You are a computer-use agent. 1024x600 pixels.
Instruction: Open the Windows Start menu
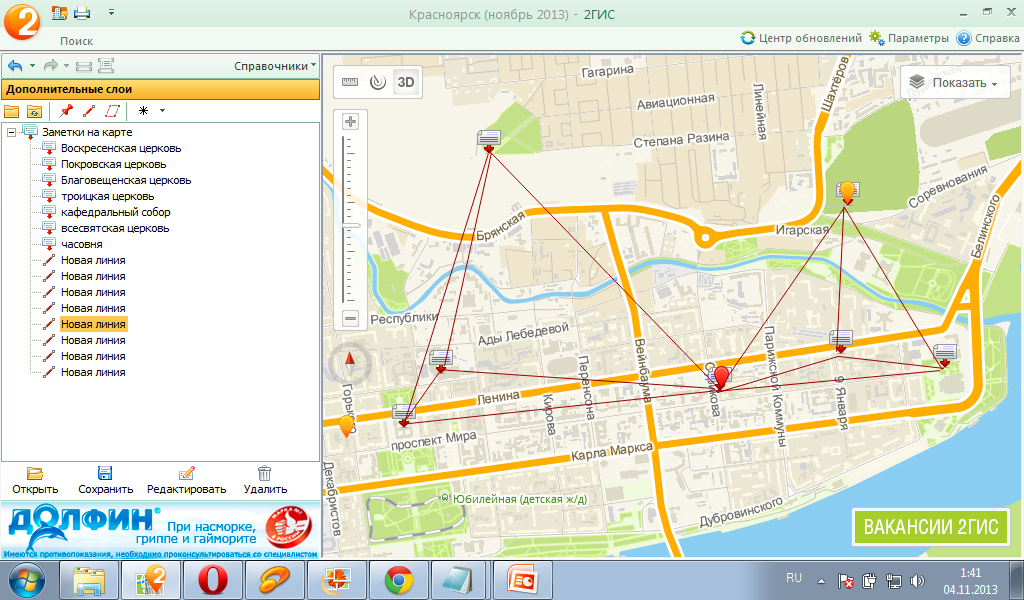pos(25,580)
